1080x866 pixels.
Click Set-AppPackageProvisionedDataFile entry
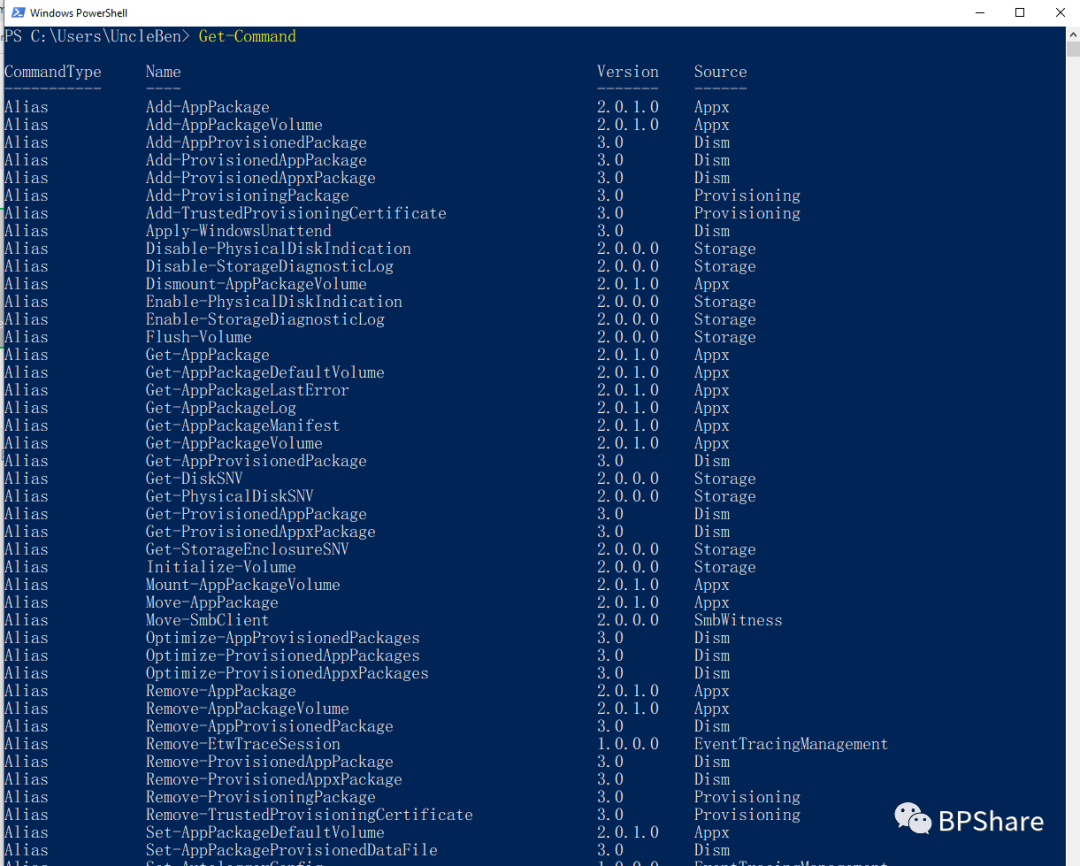click(x=291, y=850)
